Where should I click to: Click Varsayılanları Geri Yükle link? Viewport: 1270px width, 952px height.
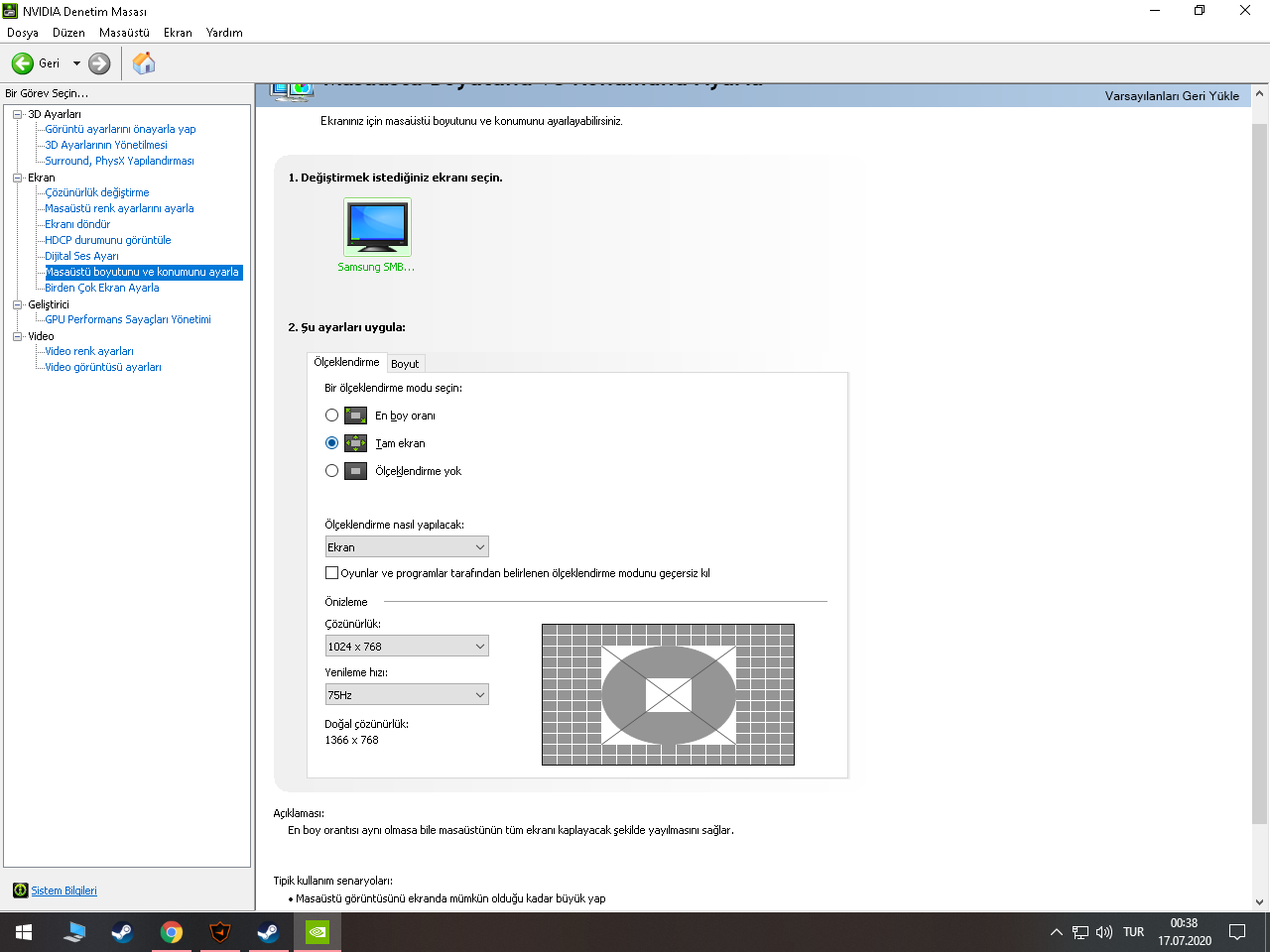click(1172, 96)
